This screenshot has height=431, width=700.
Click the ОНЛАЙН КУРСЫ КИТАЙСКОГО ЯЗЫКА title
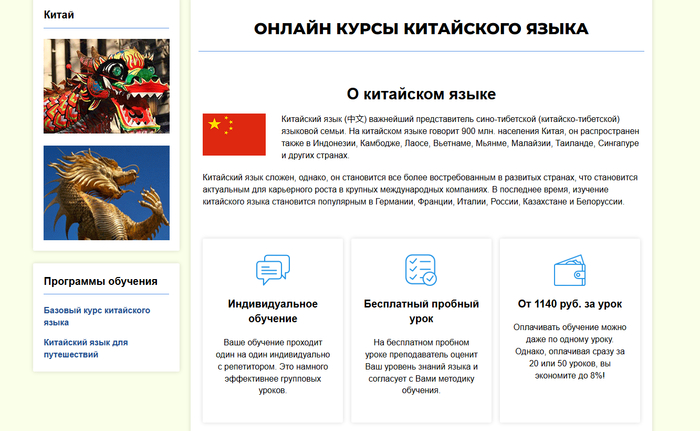coord(421,29)
